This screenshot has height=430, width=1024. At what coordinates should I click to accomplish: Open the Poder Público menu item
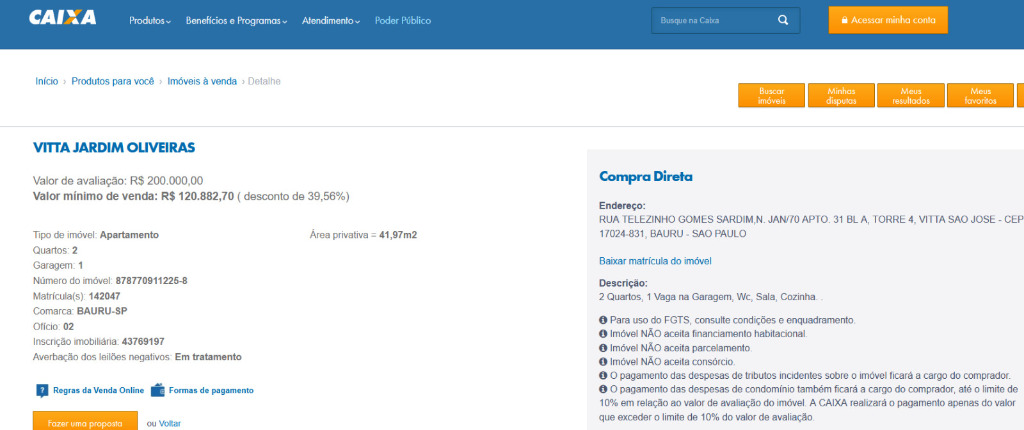(403, 21)
